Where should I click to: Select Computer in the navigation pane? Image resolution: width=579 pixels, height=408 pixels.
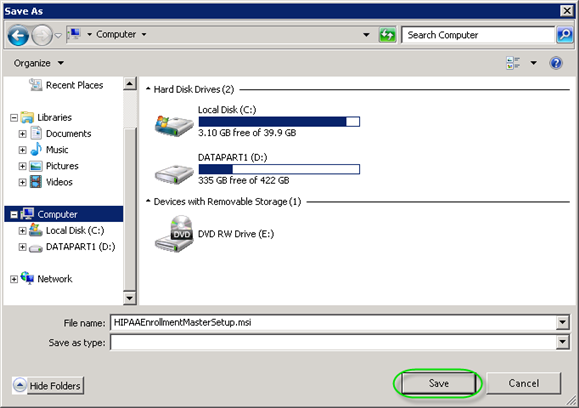click(x=57, y=214)
